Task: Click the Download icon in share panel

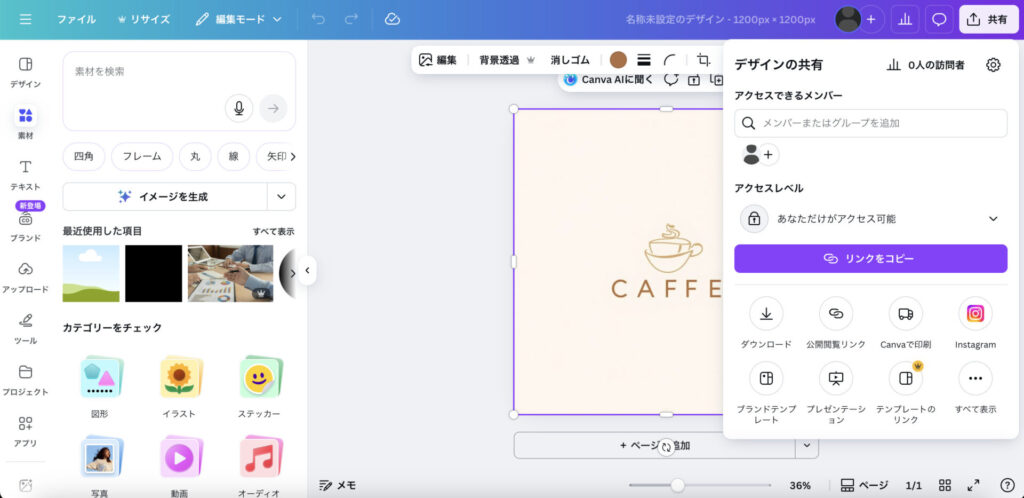Action: [x=766, y=314]
